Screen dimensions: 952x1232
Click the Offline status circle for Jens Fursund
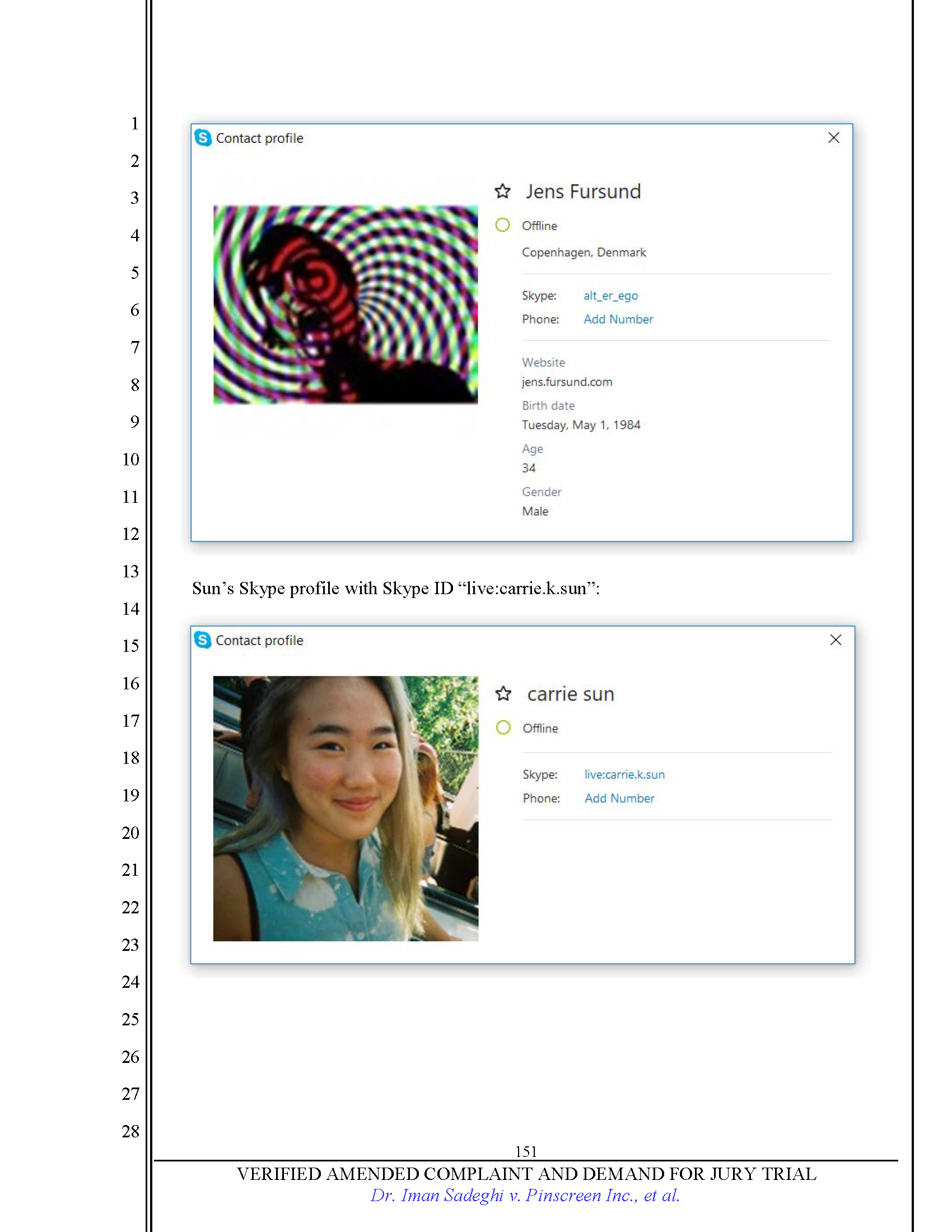click(502, 226)
